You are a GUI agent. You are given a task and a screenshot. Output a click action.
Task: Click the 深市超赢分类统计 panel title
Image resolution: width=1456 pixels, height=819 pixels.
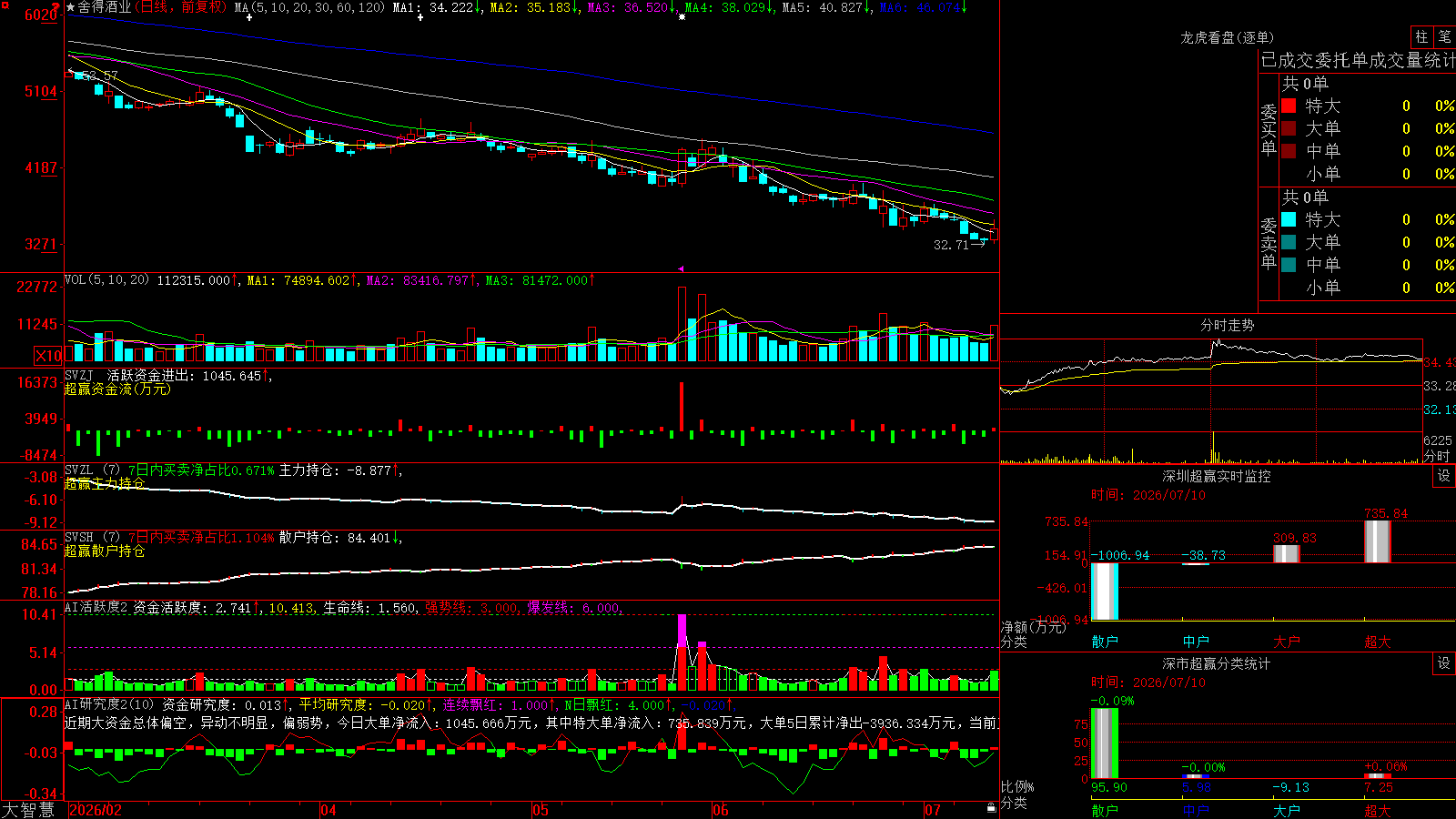1217,663
